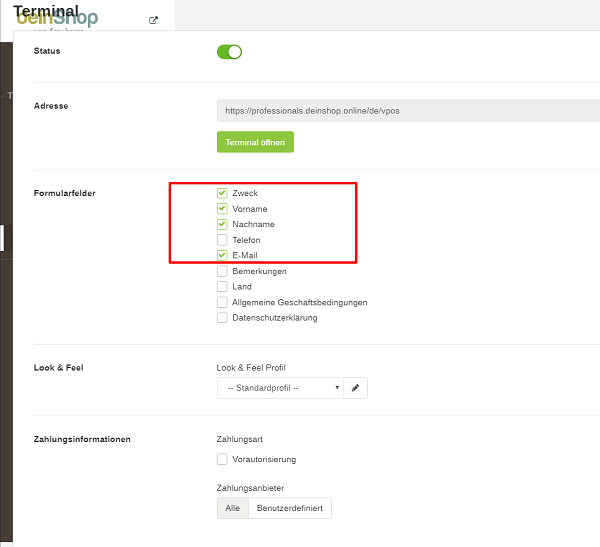
Task: Click the Look & Feel Profil label
Action: (251, 367)
